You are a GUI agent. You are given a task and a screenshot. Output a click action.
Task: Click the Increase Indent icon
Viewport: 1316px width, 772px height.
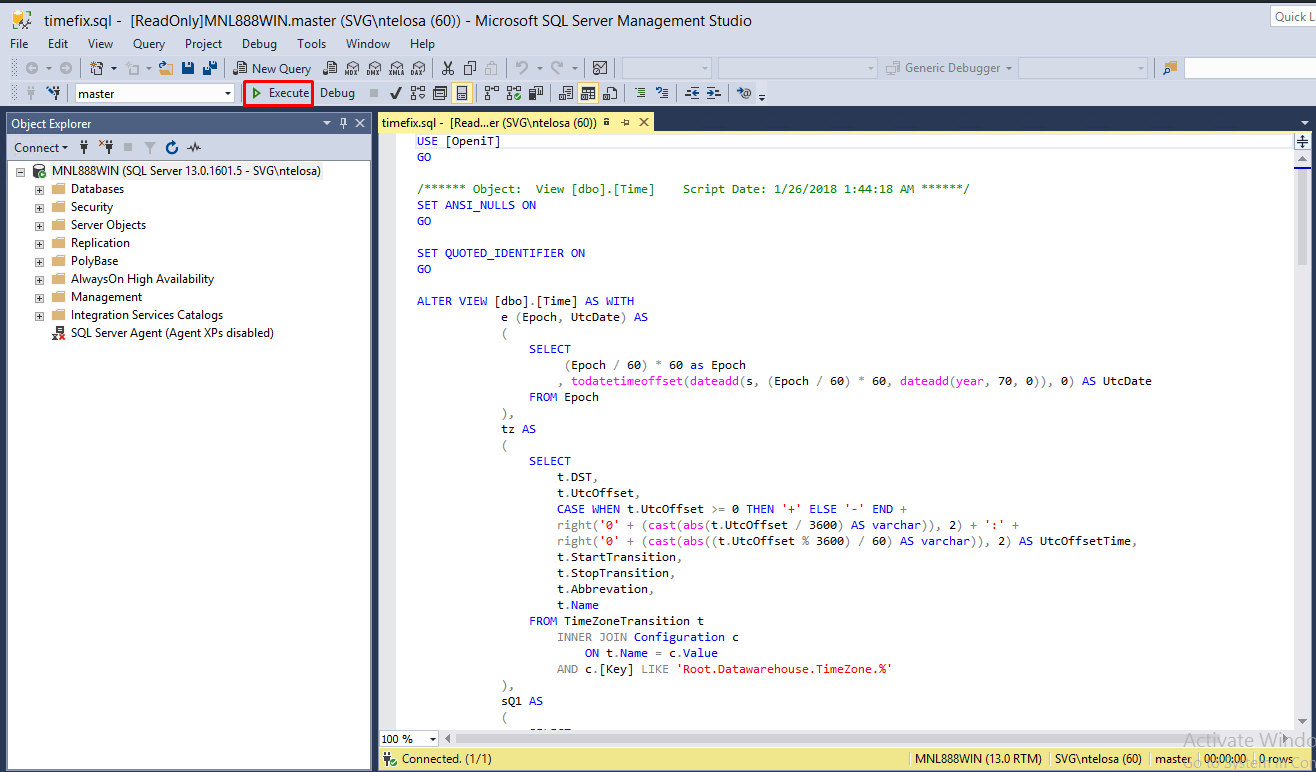point(714,93)
